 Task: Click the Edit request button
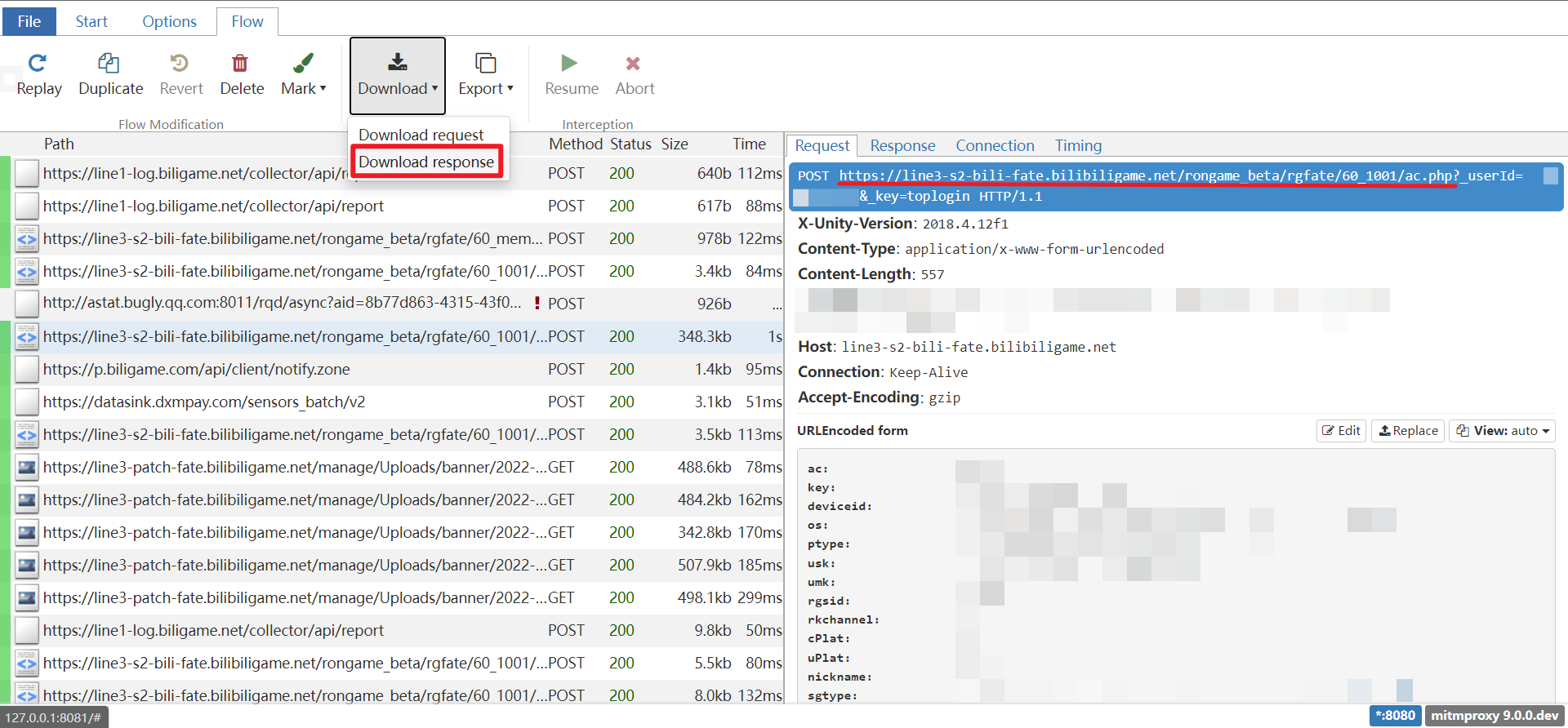1341,431
